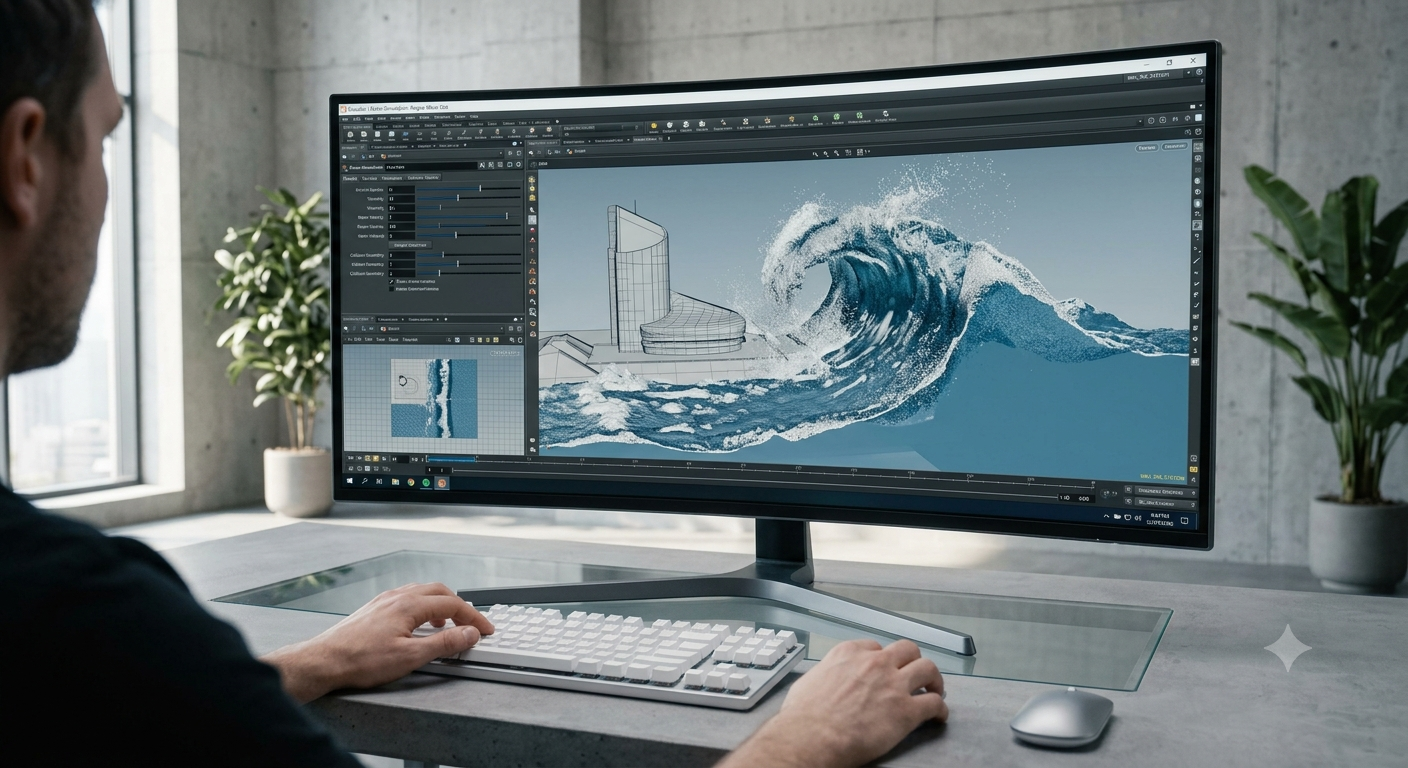Tick the empty checkbox at the parameter panel bottom
This screenshot has height=768, width=1408.
(392, 289)
